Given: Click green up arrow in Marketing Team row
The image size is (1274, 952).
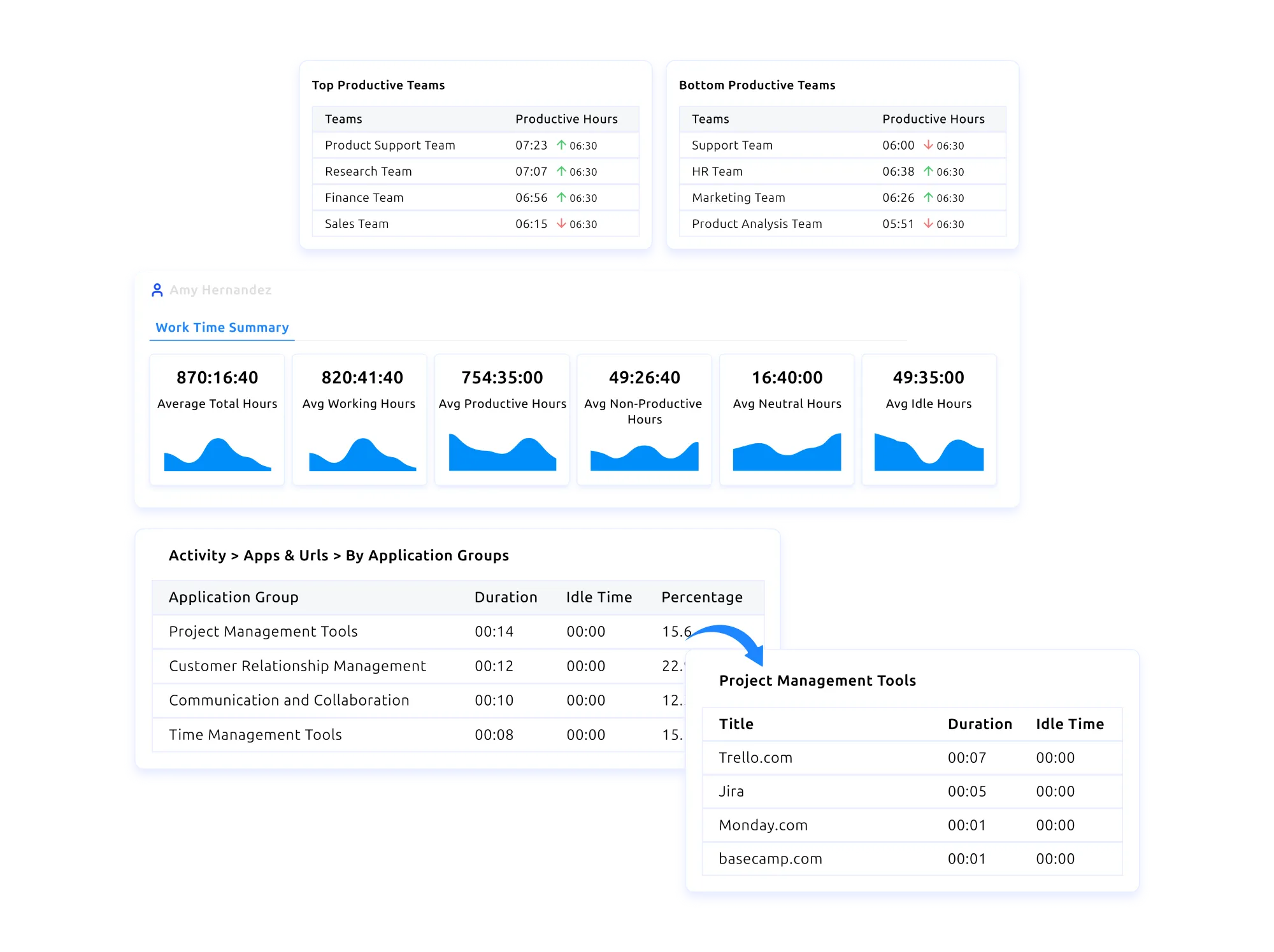Looking at the screenshot, I should 928,197.
